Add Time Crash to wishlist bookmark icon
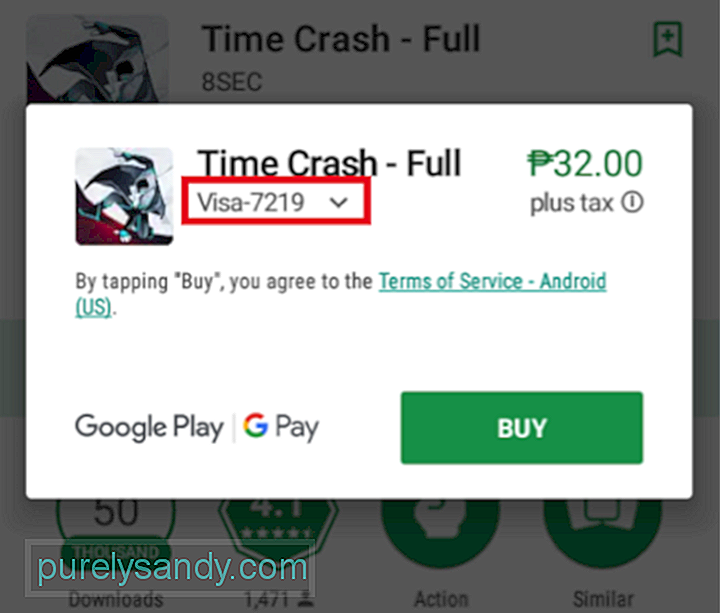The image size is (720, 613). (668, 39)
